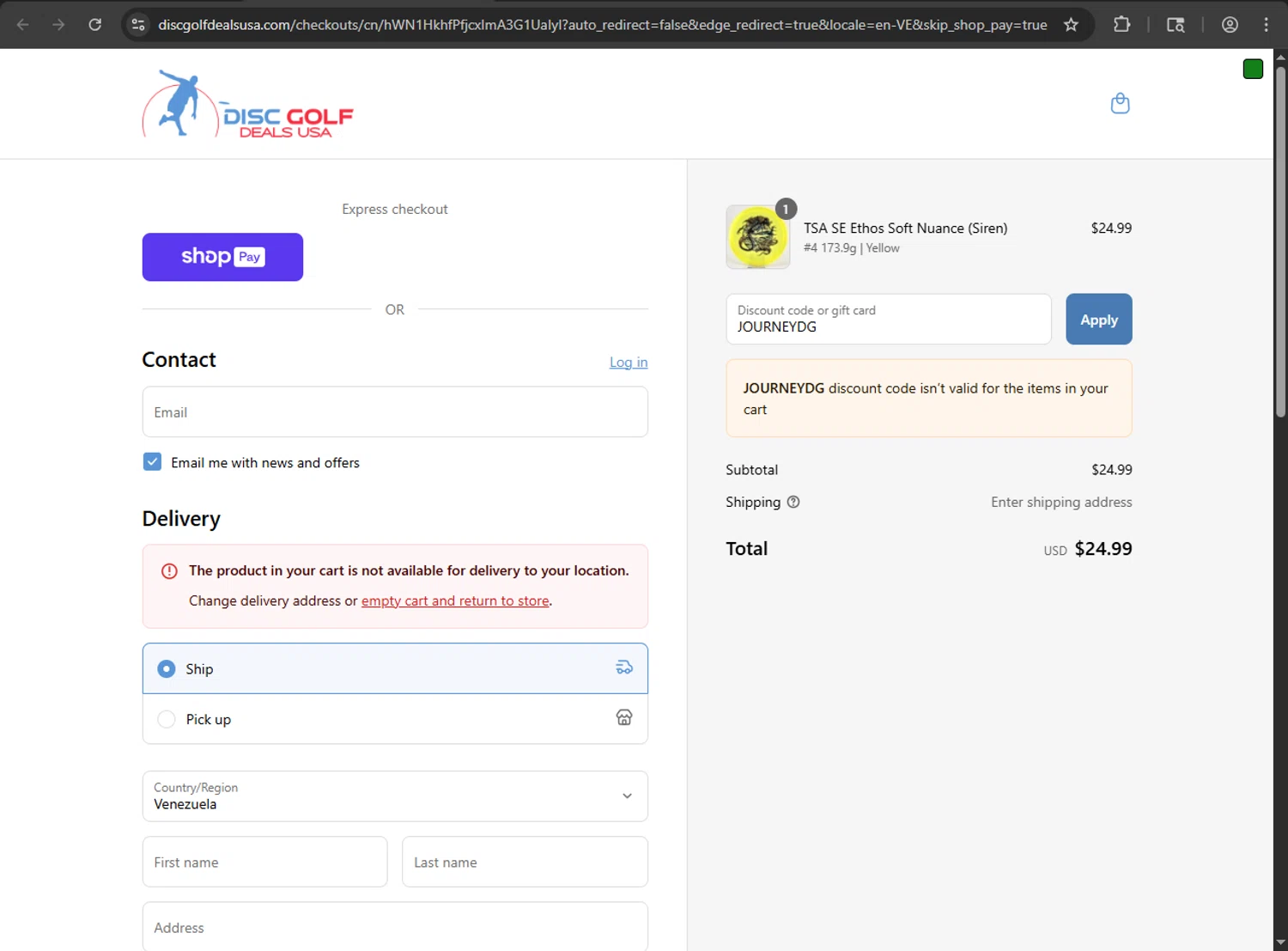Viewport: 1288px width, 951px height.
Task: Click the red delivery error alert icon
Action: pyautogui.click(x=169, y=570)
